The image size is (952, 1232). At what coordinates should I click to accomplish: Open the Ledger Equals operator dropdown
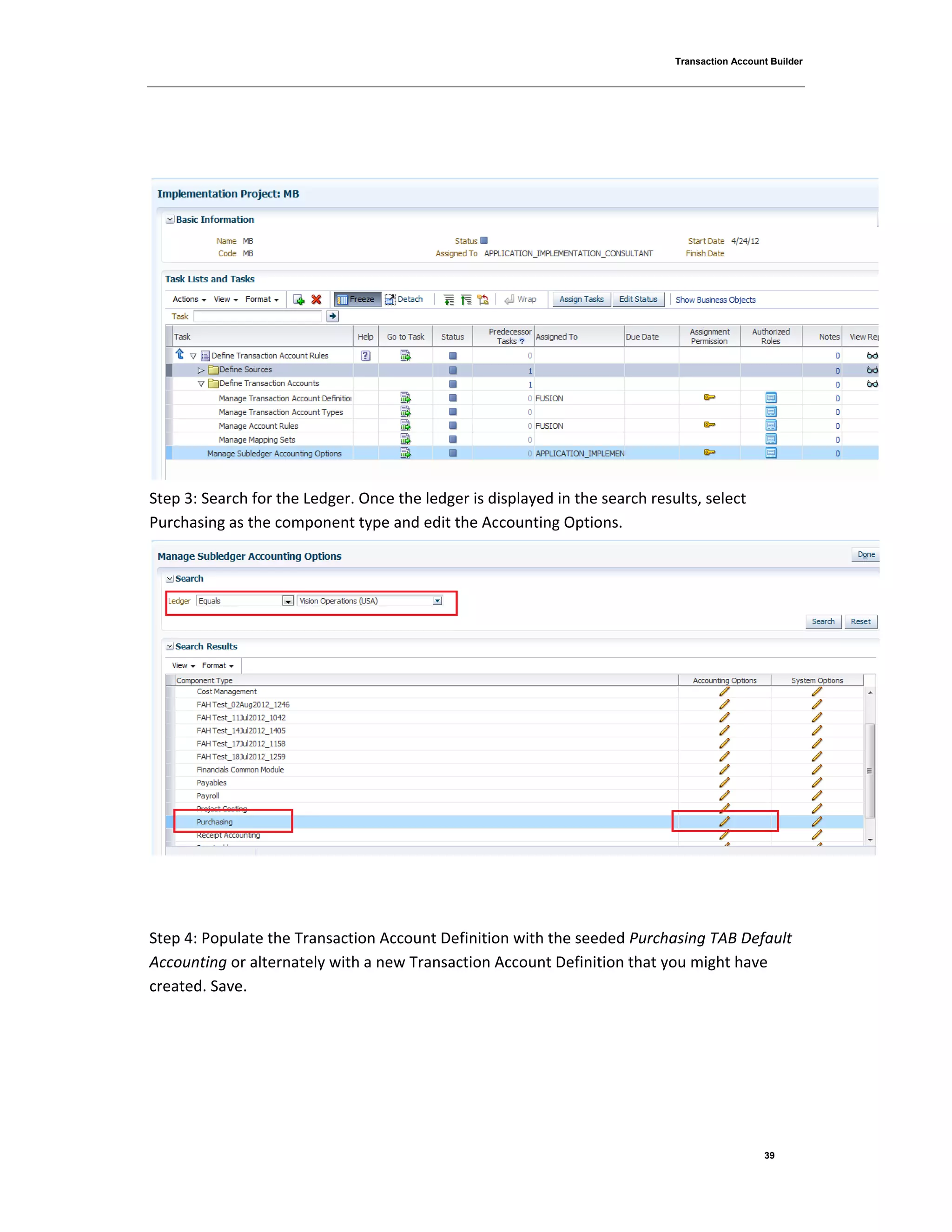[288, 601]
